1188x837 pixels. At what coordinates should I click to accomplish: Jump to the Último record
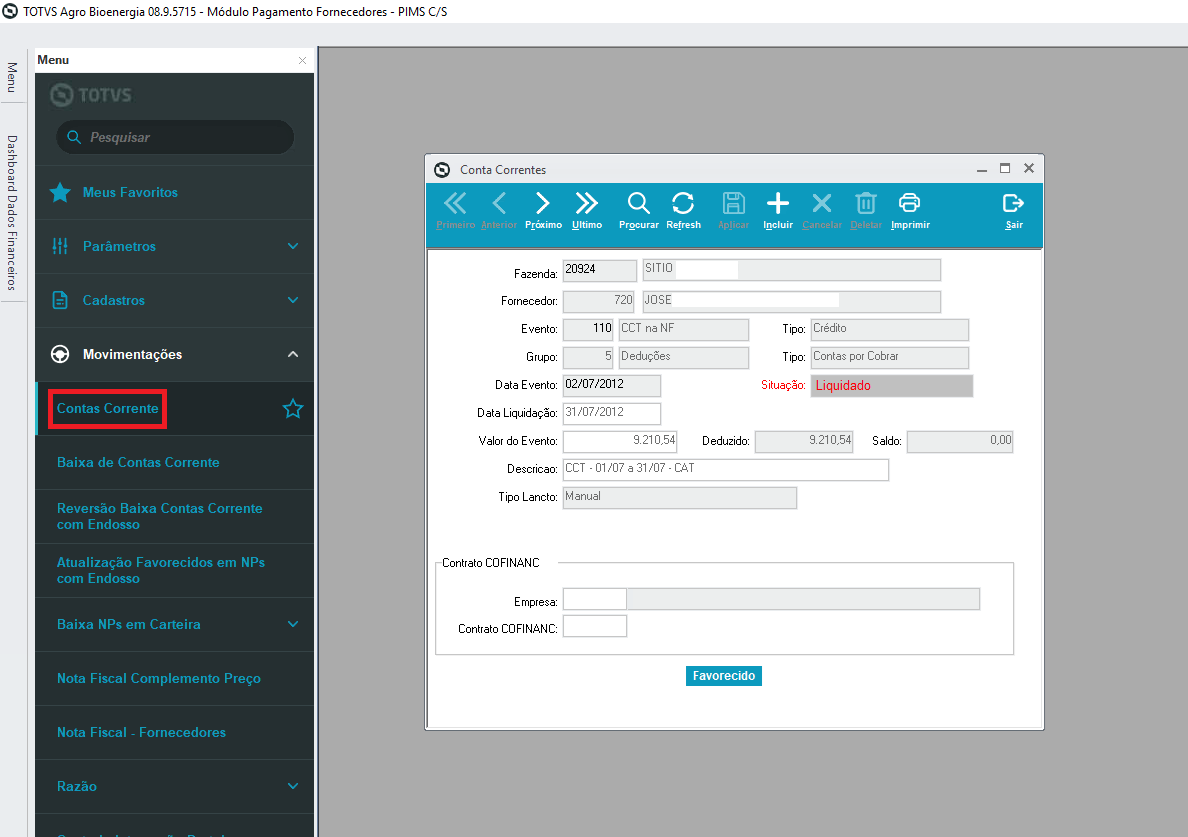point(586,210)
